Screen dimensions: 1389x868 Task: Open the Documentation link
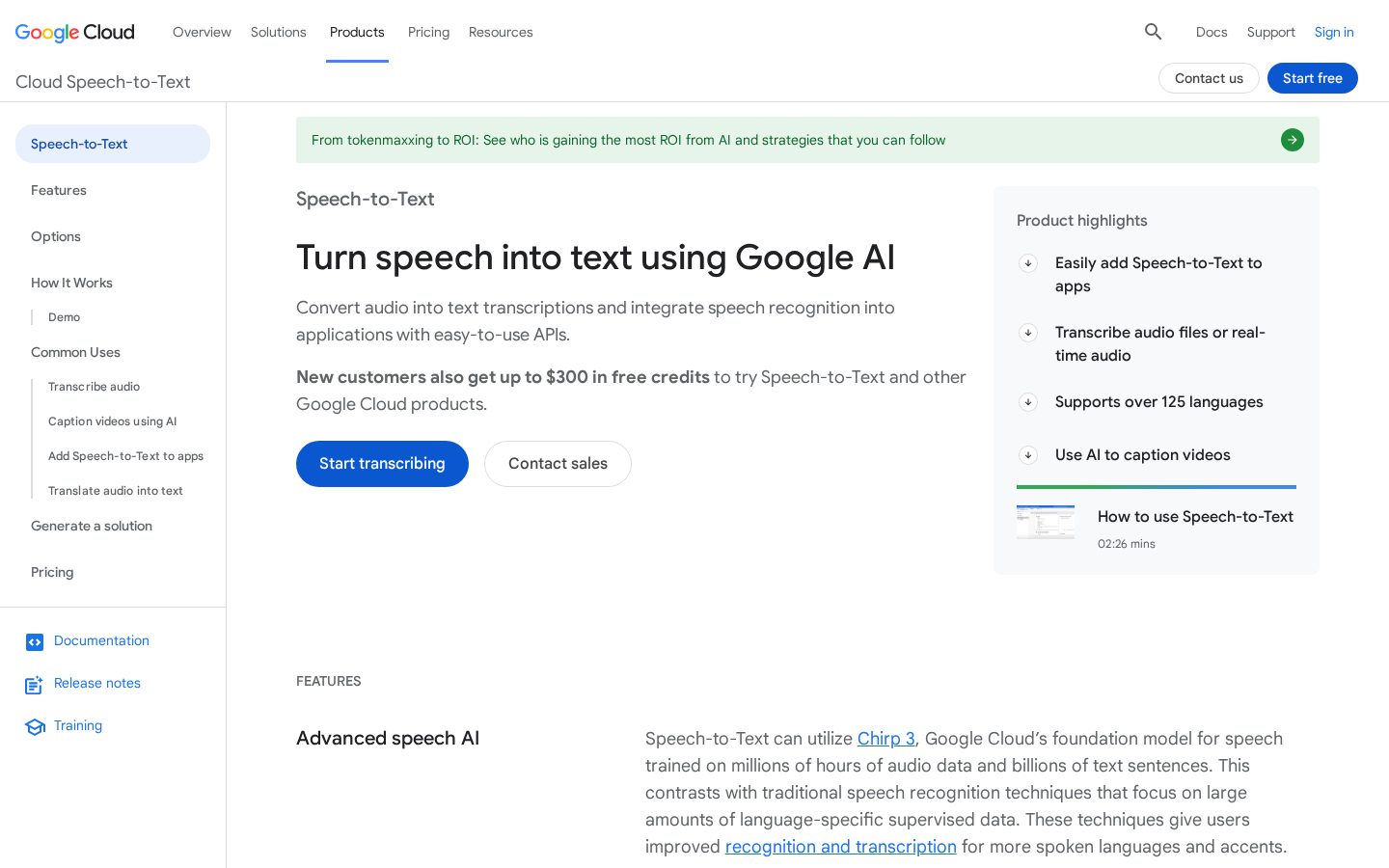pyautogui.click(x=101, y=640)
